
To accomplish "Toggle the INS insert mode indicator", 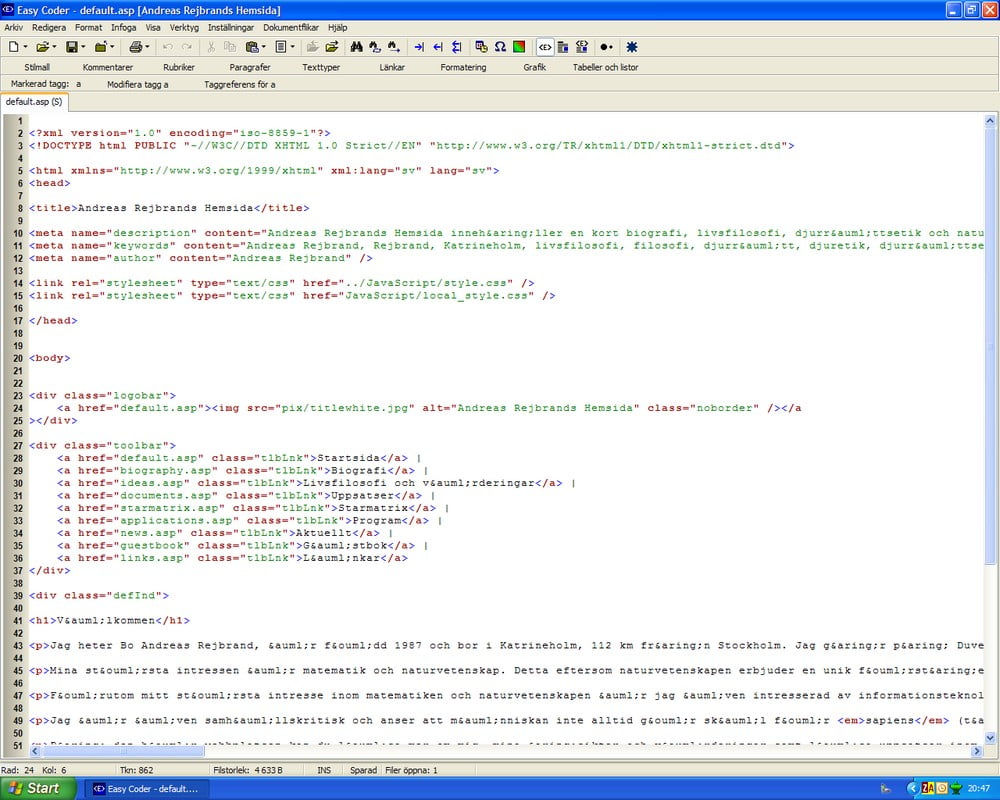I will 324,770.
